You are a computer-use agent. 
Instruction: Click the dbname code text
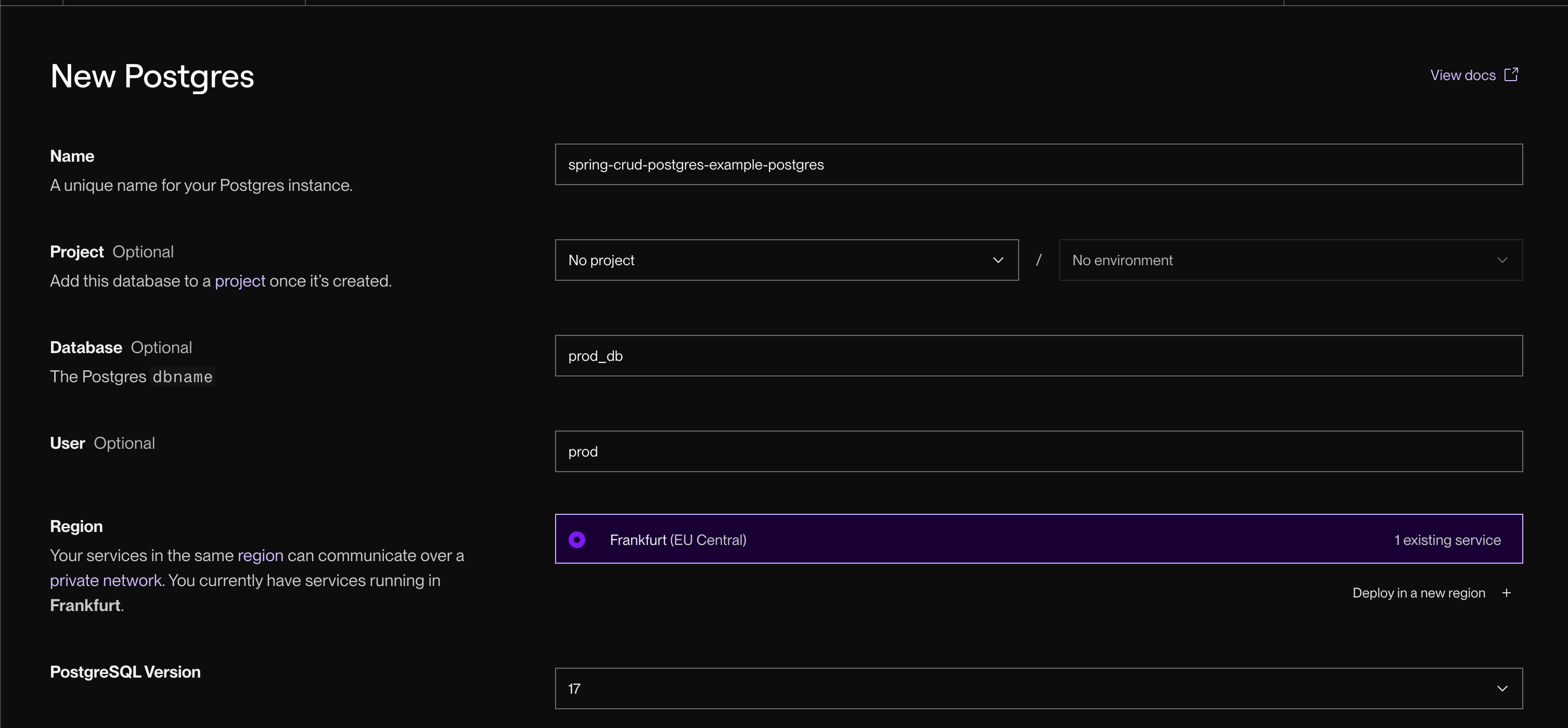pyautogui.click(x=183, y=376)
